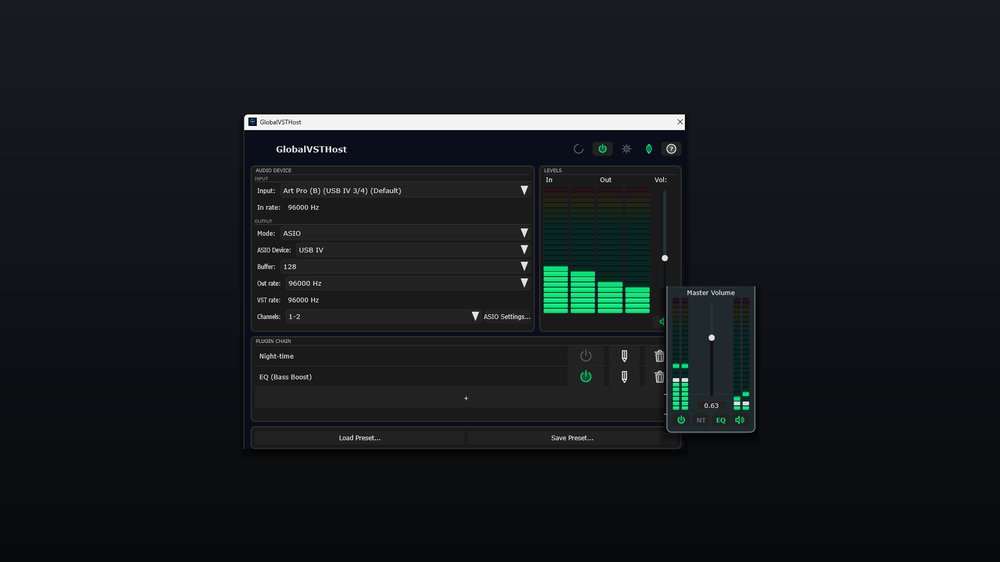Expand the Channels dropdown

pos(383,316)
